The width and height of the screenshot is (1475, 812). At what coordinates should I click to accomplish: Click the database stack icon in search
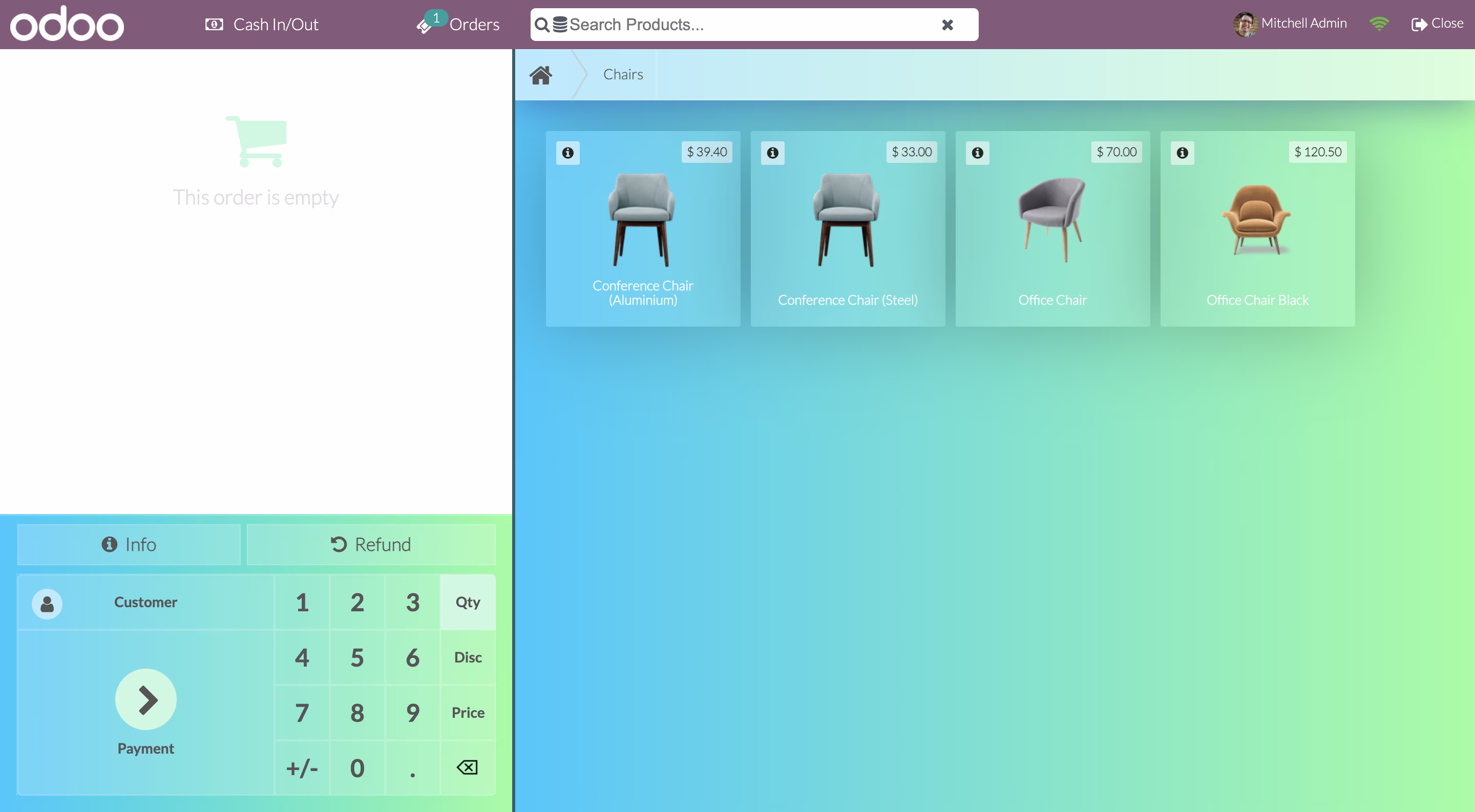pos(560,25)
